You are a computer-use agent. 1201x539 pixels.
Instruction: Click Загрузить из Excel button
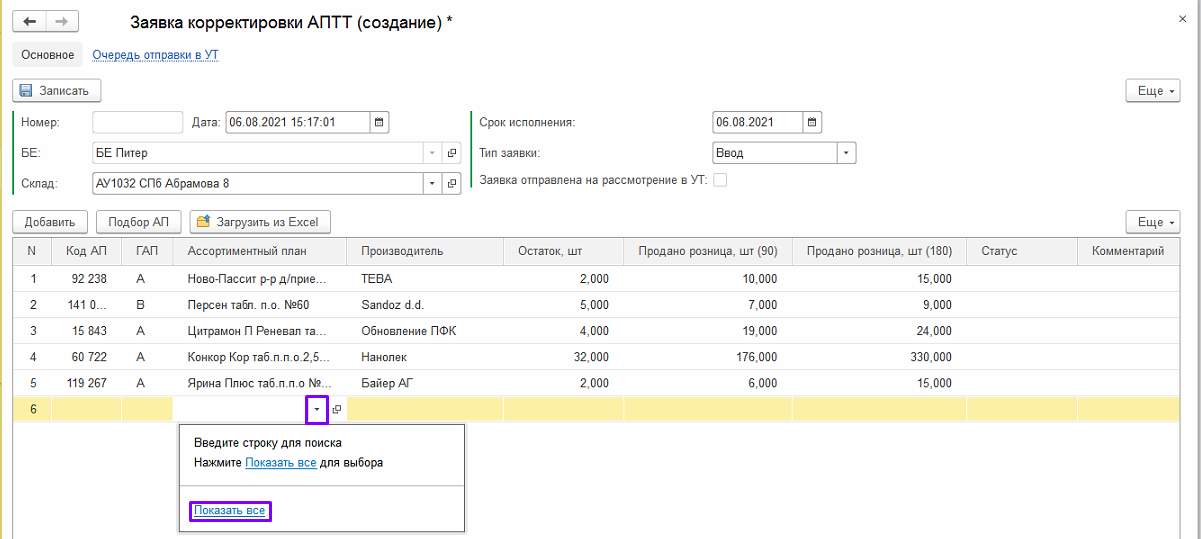point(260,222)
